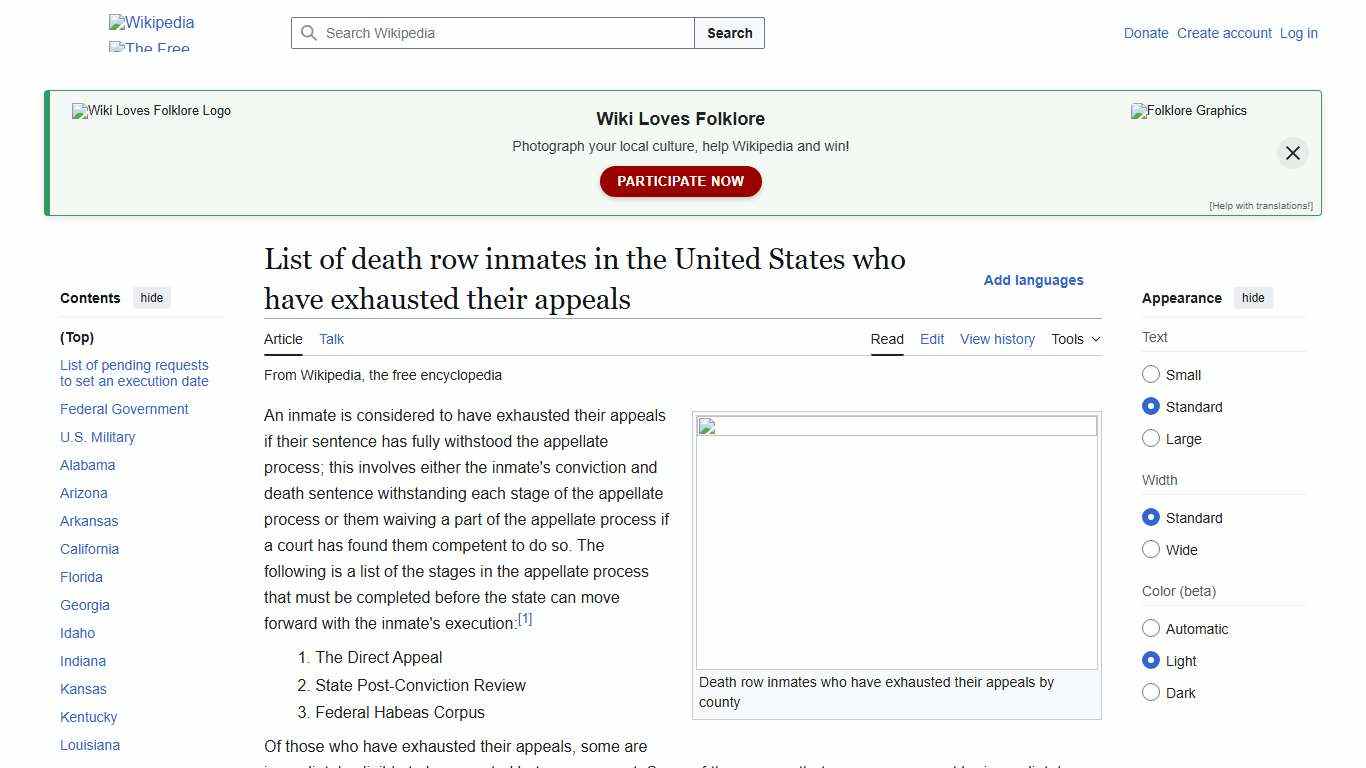
Task: Navigate to the California section
Action: click(89, 549)
